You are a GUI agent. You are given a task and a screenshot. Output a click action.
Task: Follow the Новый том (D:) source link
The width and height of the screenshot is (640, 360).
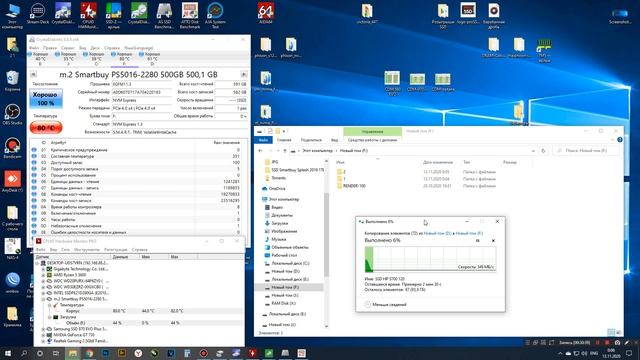coord(437,233)
